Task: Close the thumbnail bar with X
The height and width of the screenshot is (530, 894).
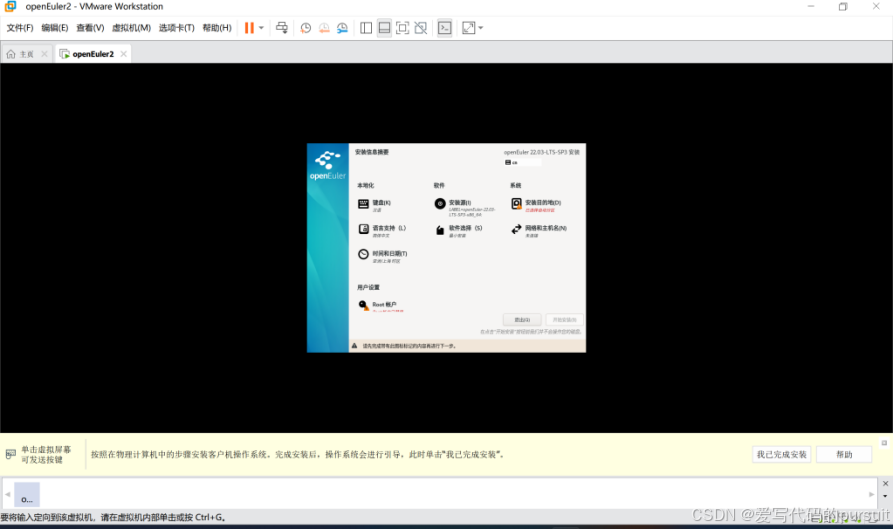Action: [885, 484]
